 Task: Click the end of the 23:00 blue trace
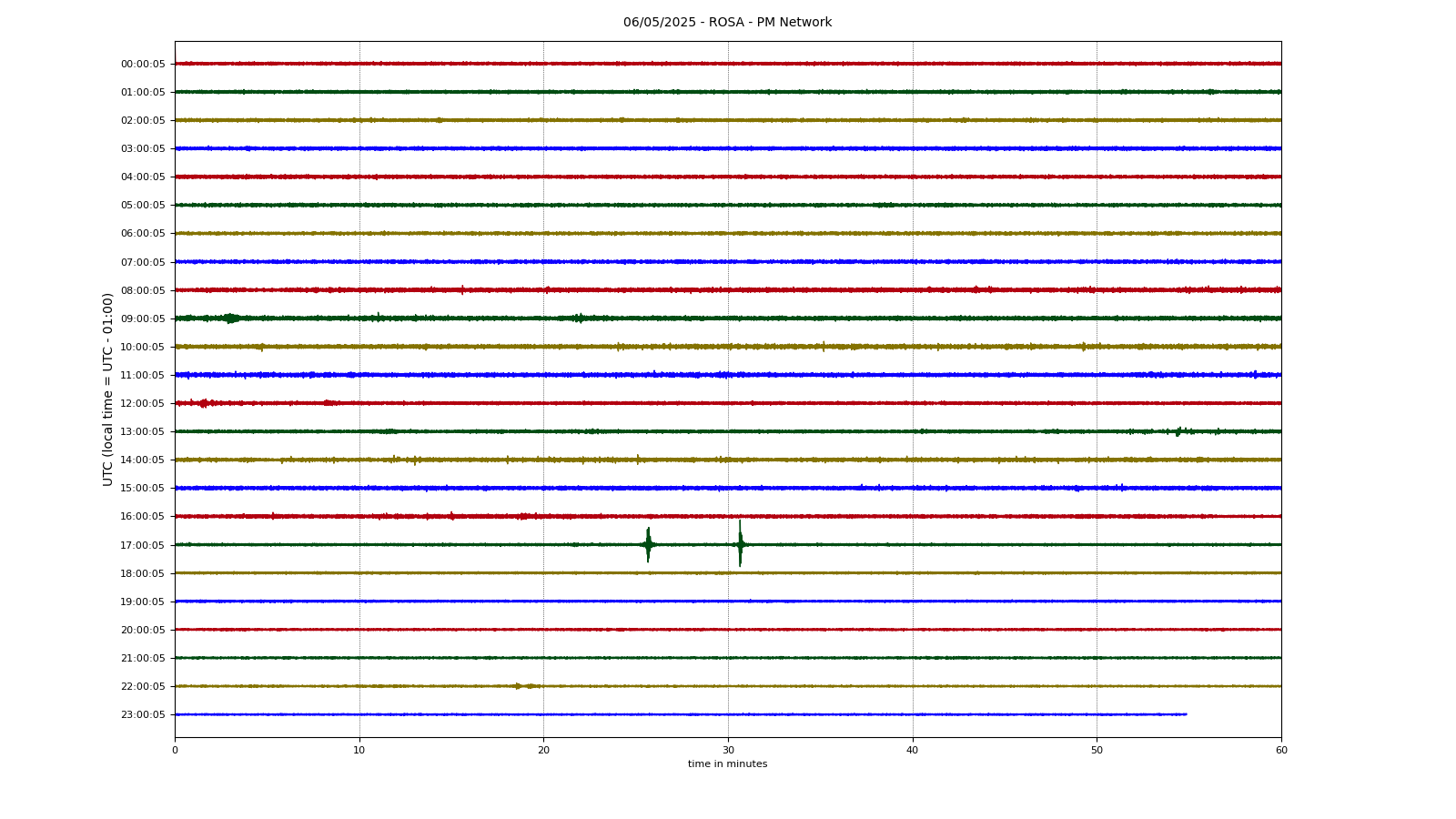tap(1185, 714)
